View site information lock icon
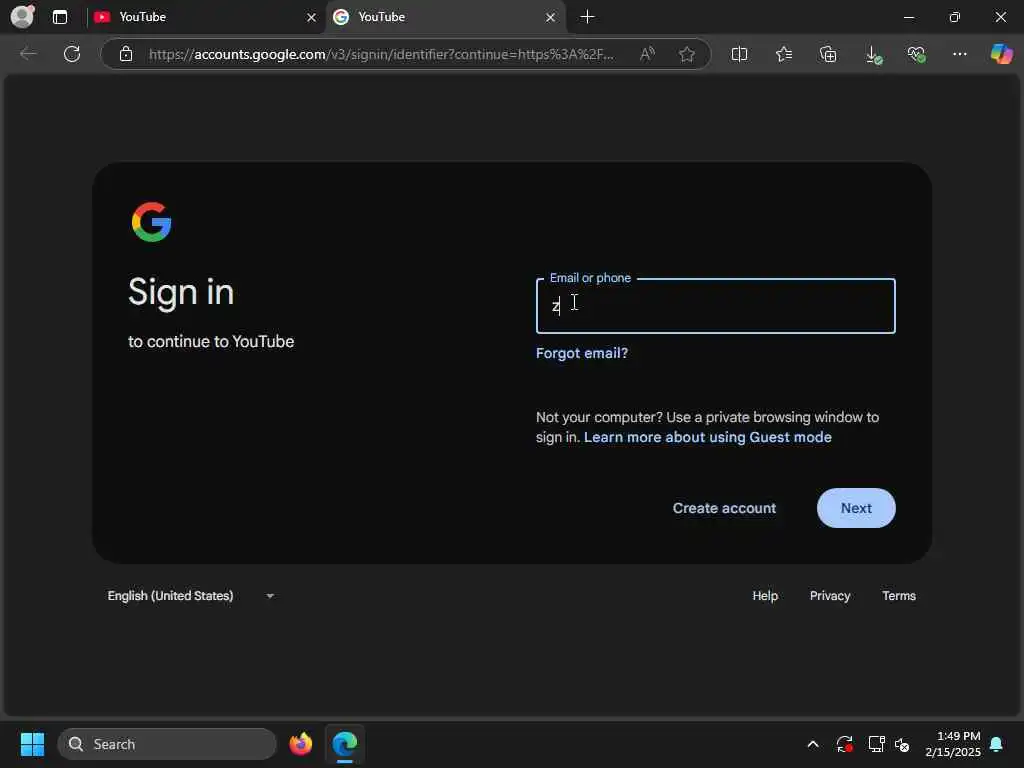The width and height of the screenshot is (1024, 768). click(x=126, y=54)
